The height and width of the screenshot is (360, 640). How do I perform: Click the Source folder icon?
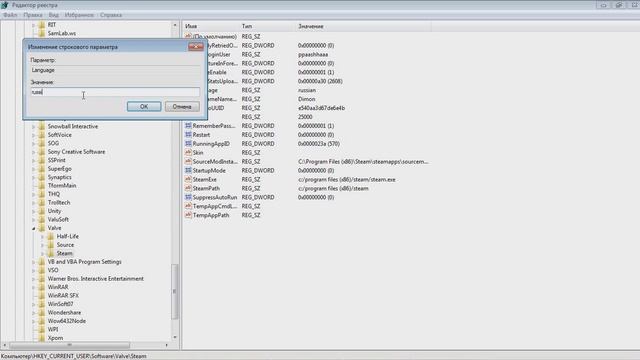pos(51,245)
